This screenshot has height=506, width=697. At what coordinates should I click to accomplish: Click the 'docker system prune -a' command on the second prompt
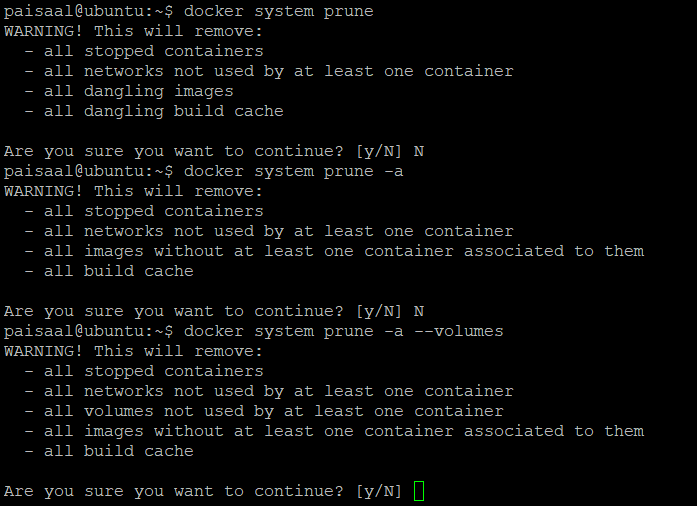point(294,171)
